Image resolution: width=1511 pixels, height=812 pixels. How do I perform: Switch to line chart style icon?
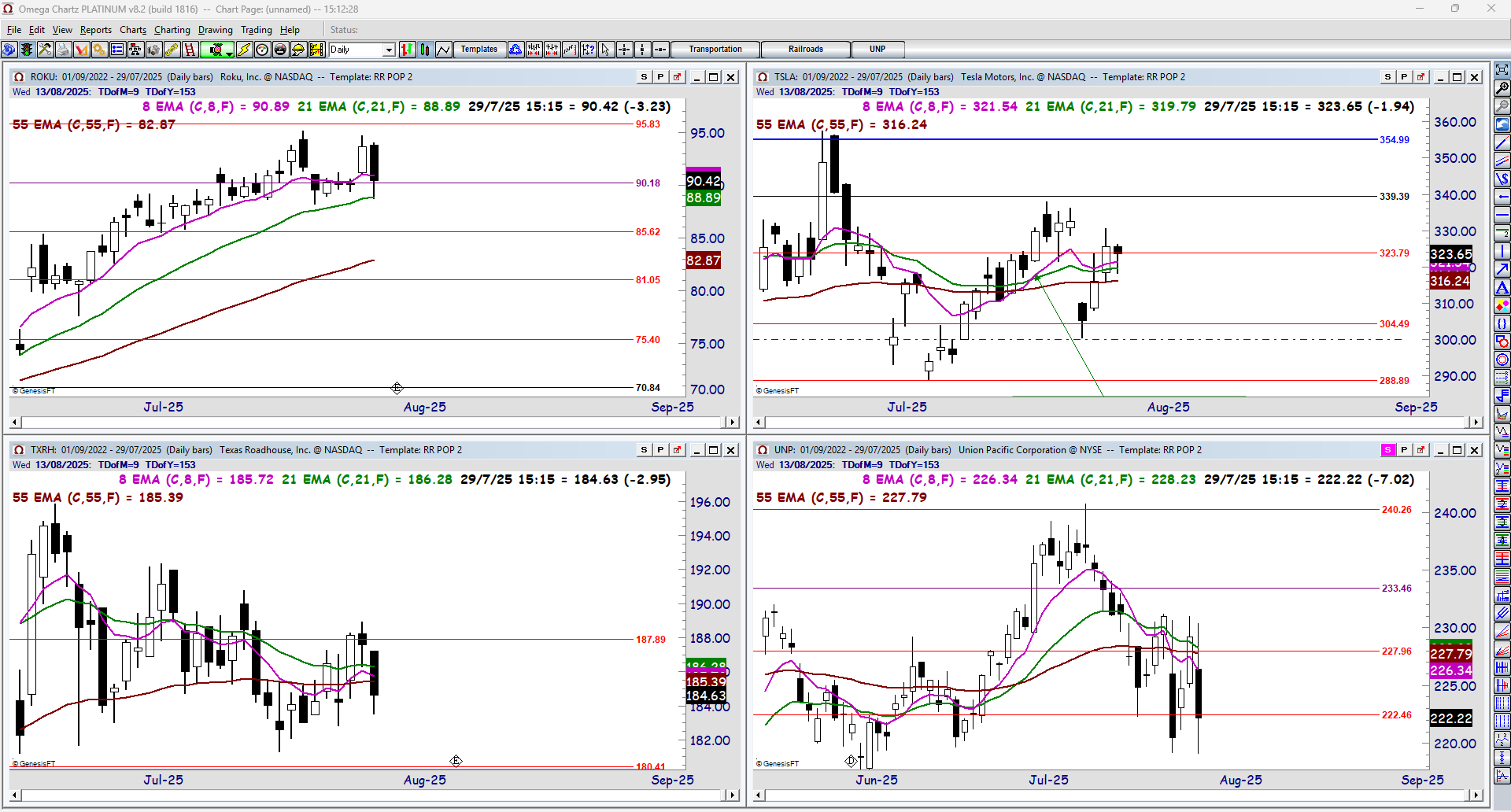[443, 50]
